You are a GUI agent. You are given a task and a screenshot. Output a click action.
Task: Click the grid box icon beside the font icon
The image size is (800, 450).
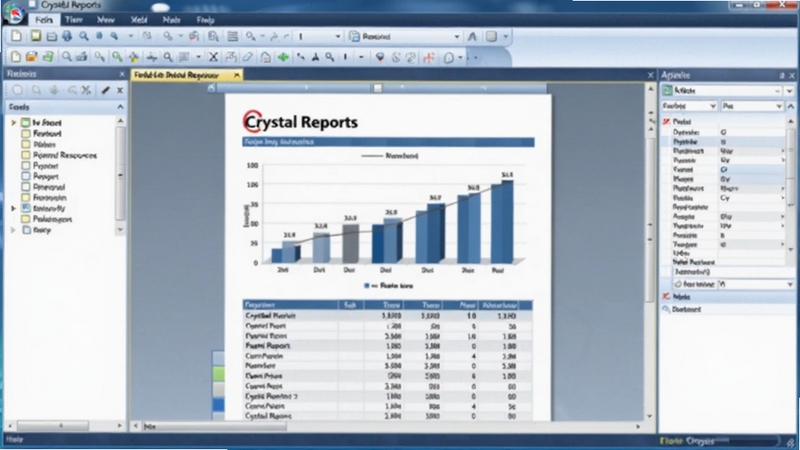pyautogui.click(x=491, y=37)
